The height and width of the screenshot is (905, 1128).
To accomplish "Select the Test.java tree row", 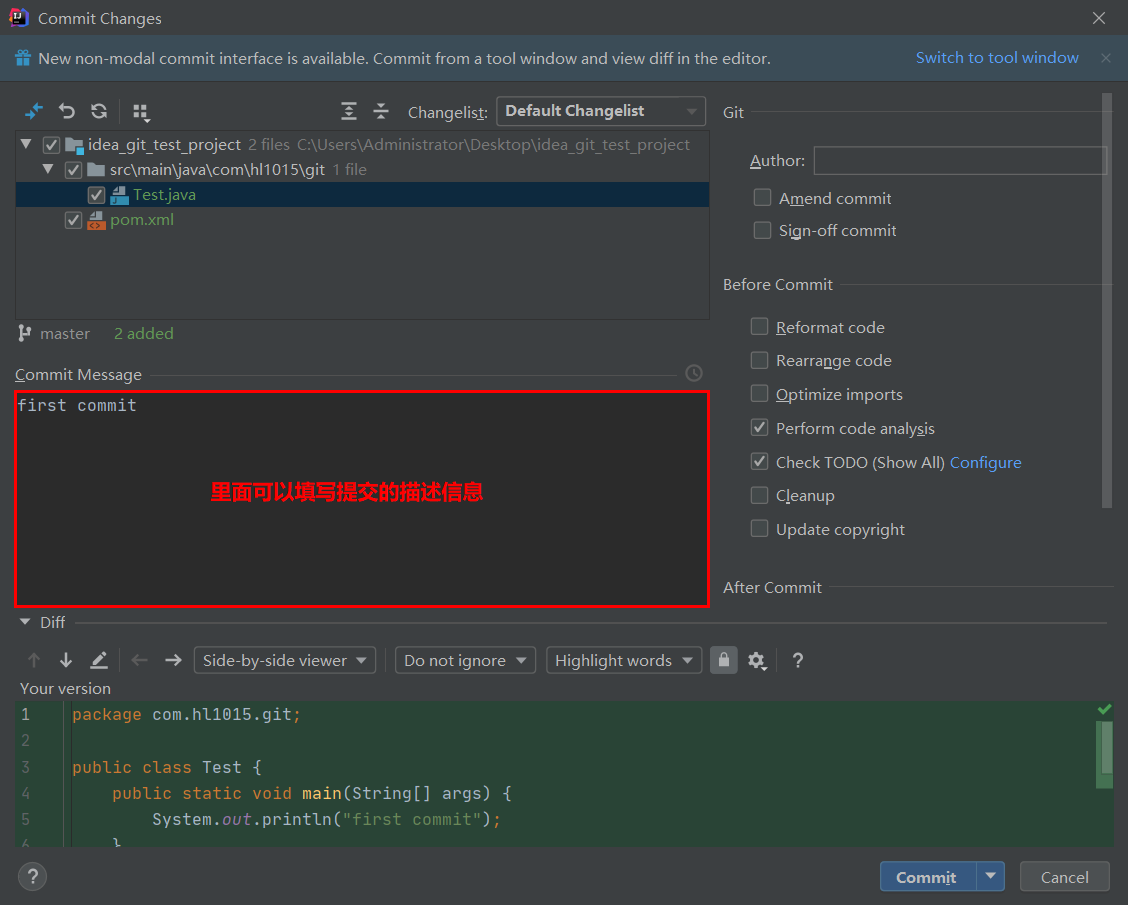I will pyautogui.click(x=362, y=195).
